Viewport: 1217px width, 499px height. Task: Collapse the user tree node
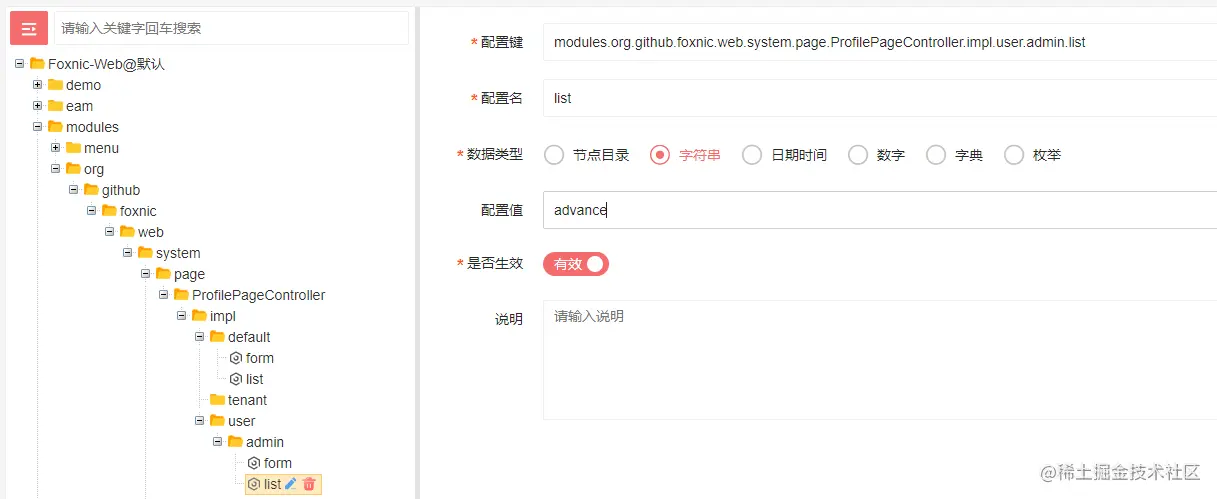coord(200,421)
